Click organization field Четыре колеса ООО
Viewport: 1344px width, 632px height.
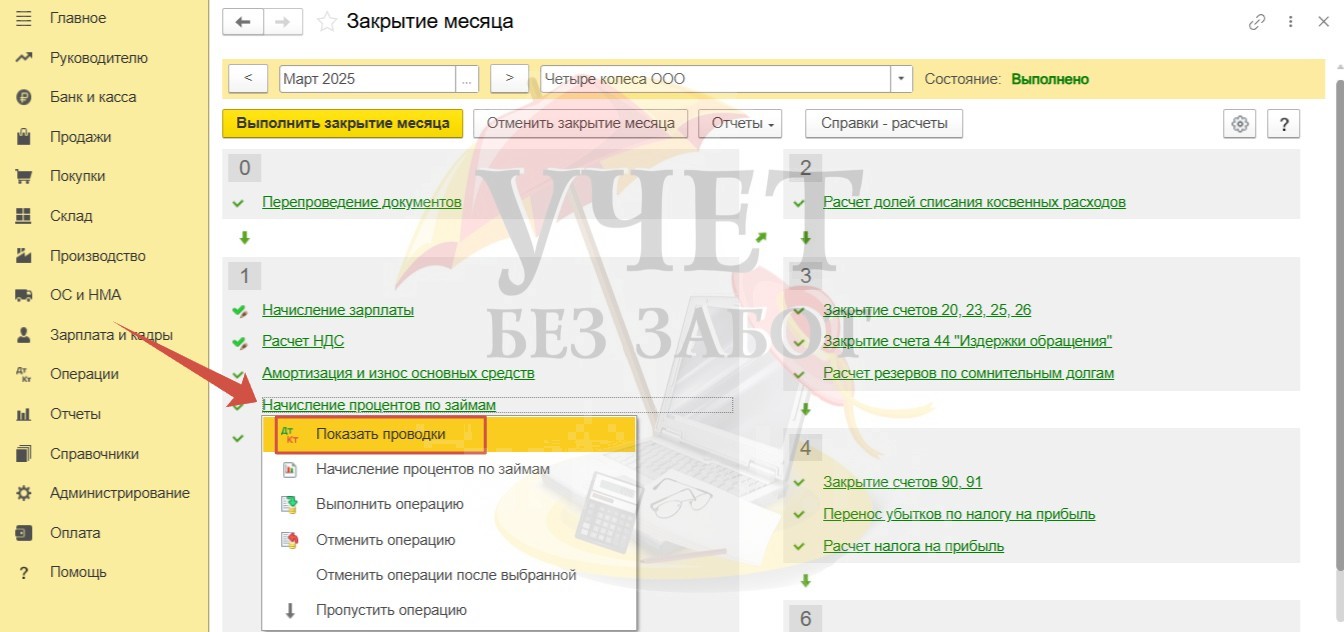point(715,79)
